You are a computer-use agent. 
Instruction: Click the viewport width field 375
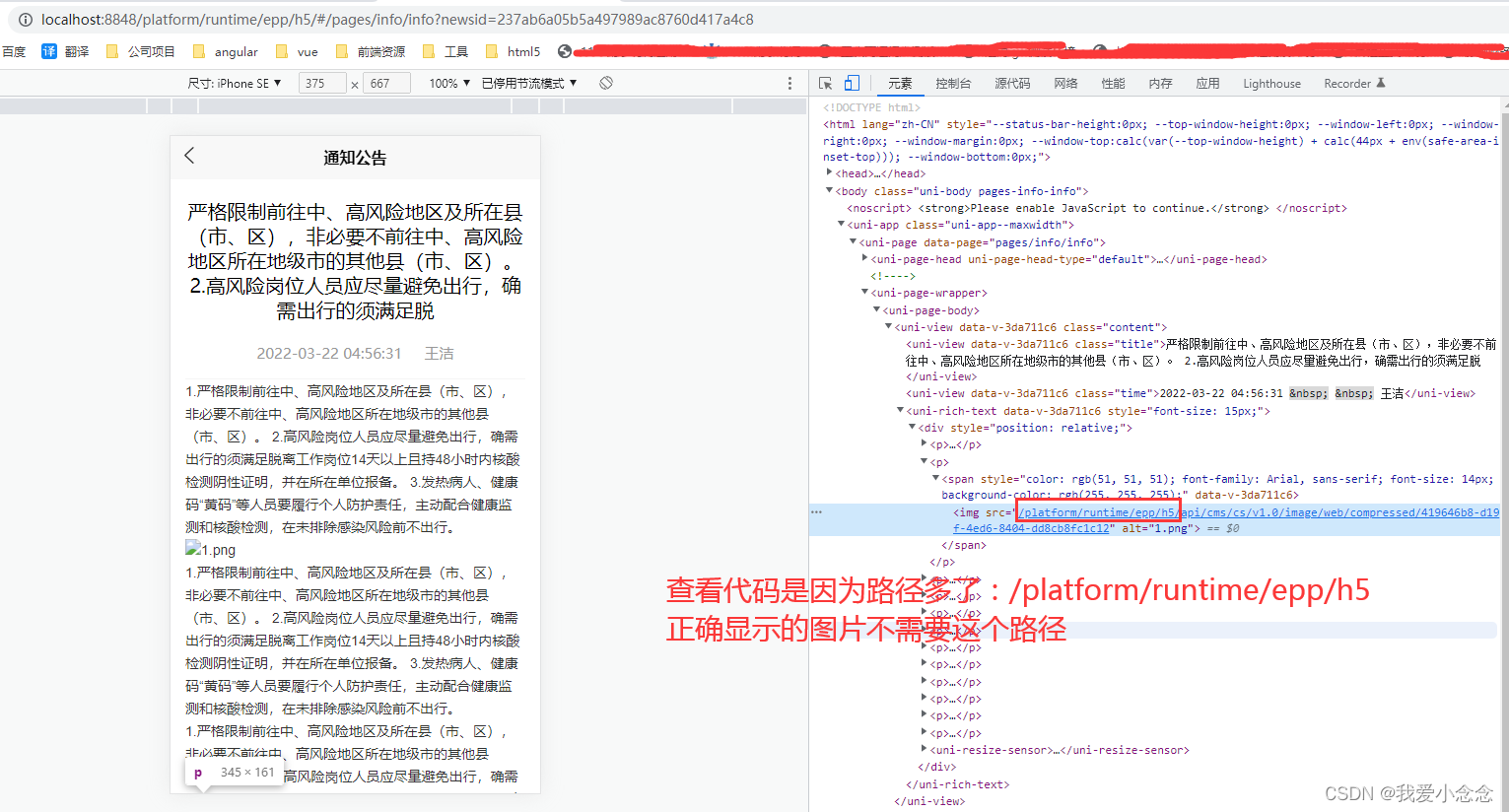pyautogui.click(x=322, y=84)
